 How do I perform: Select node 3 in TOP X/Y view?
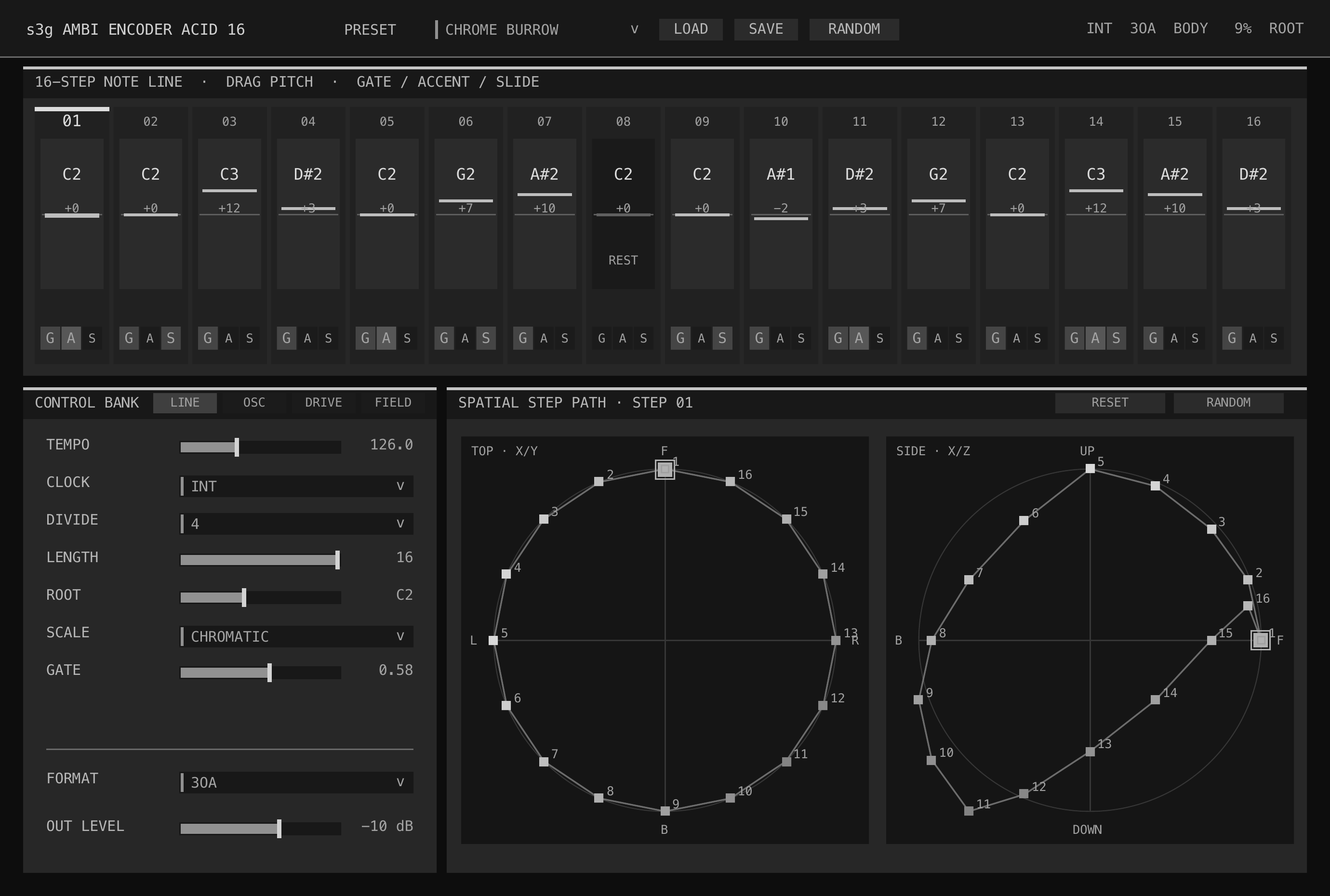[x=544, y=519]
